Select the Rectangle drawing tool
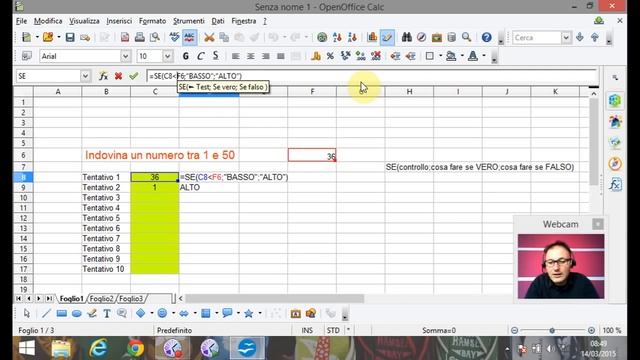Viewport: 640px width, 360px height. tap(62, 313)
